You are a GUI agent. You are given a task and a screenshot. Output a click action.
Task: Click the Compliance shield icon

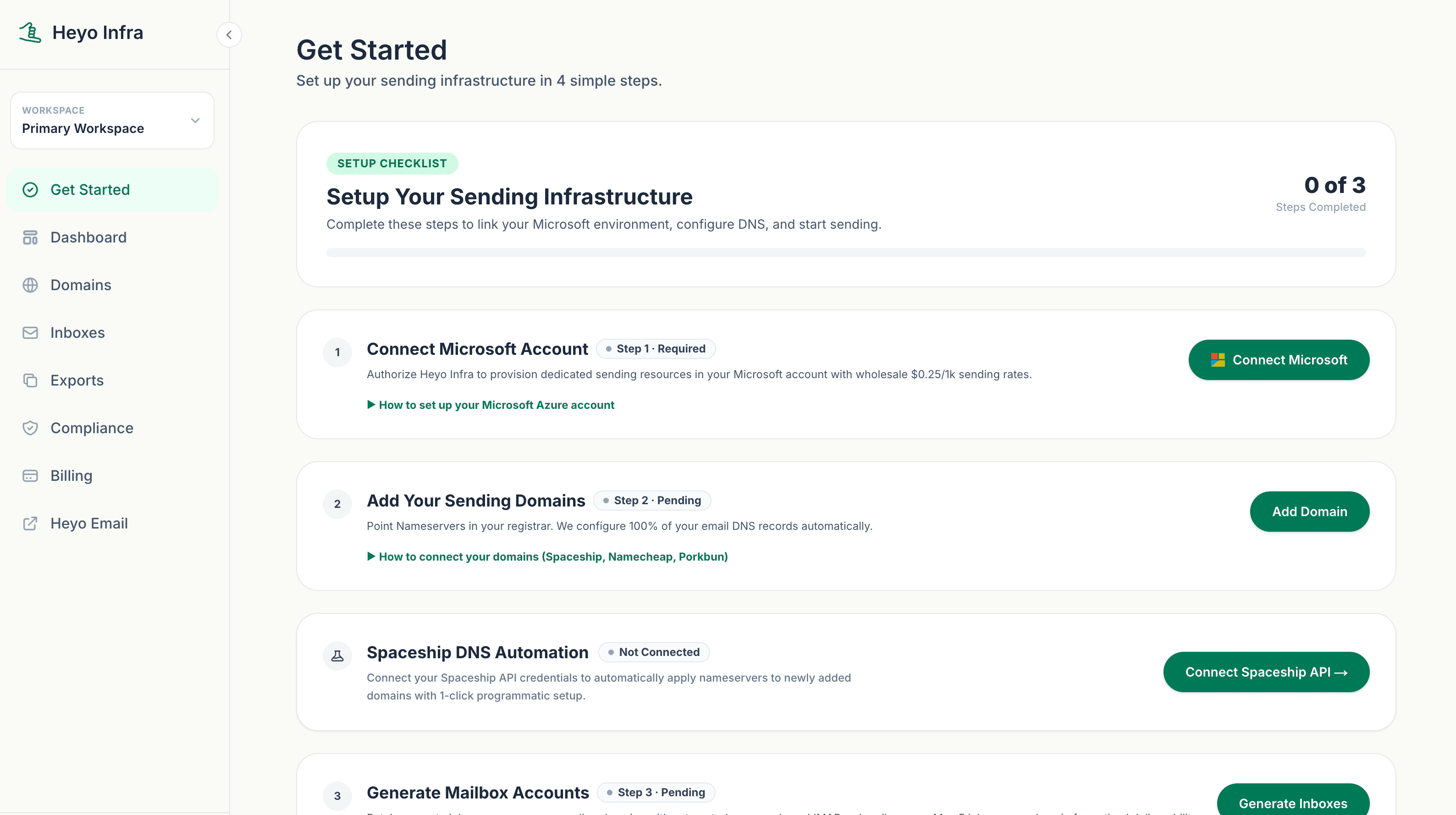coord(30,429)
